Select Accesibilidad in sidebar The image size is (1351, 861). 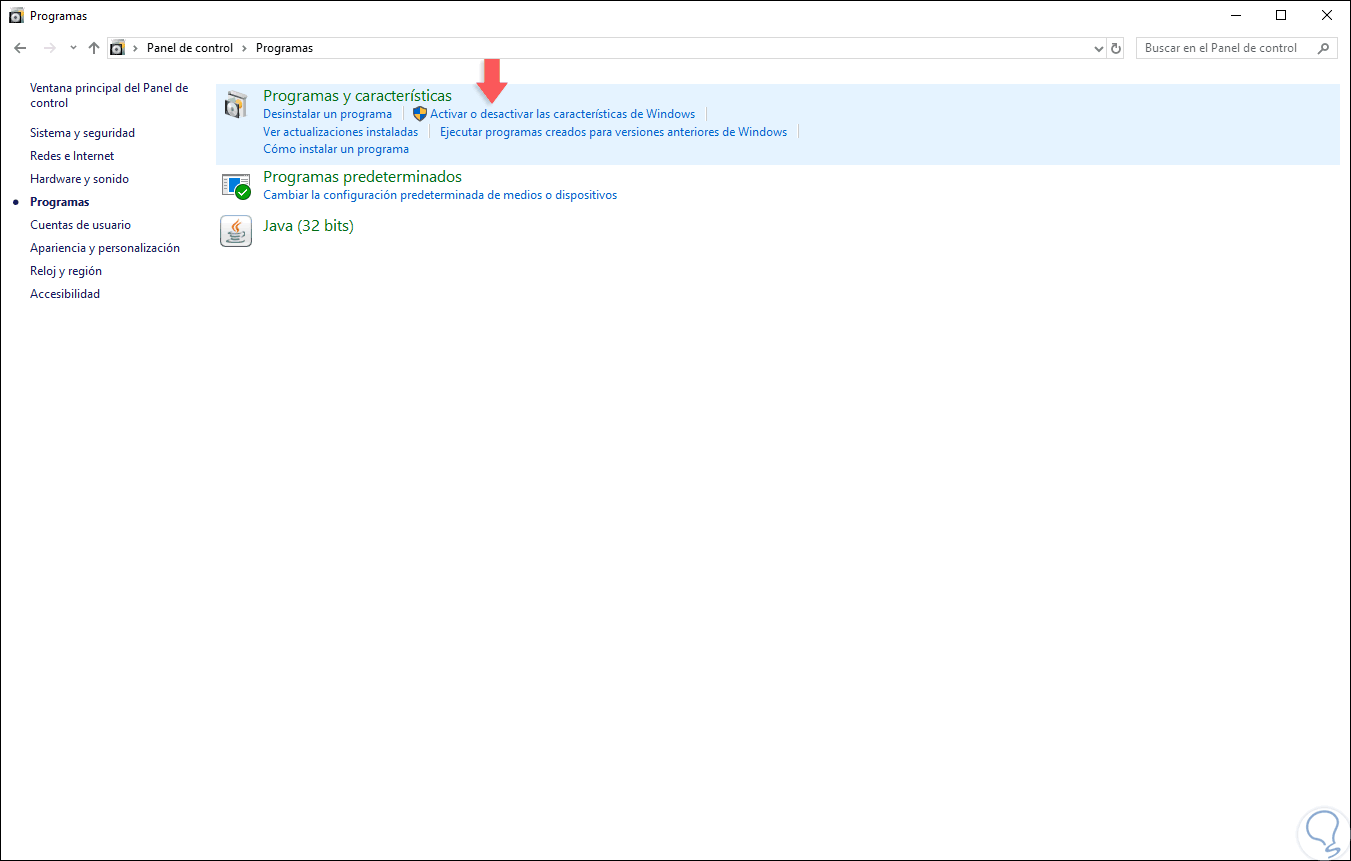click(x=65, y=294)
